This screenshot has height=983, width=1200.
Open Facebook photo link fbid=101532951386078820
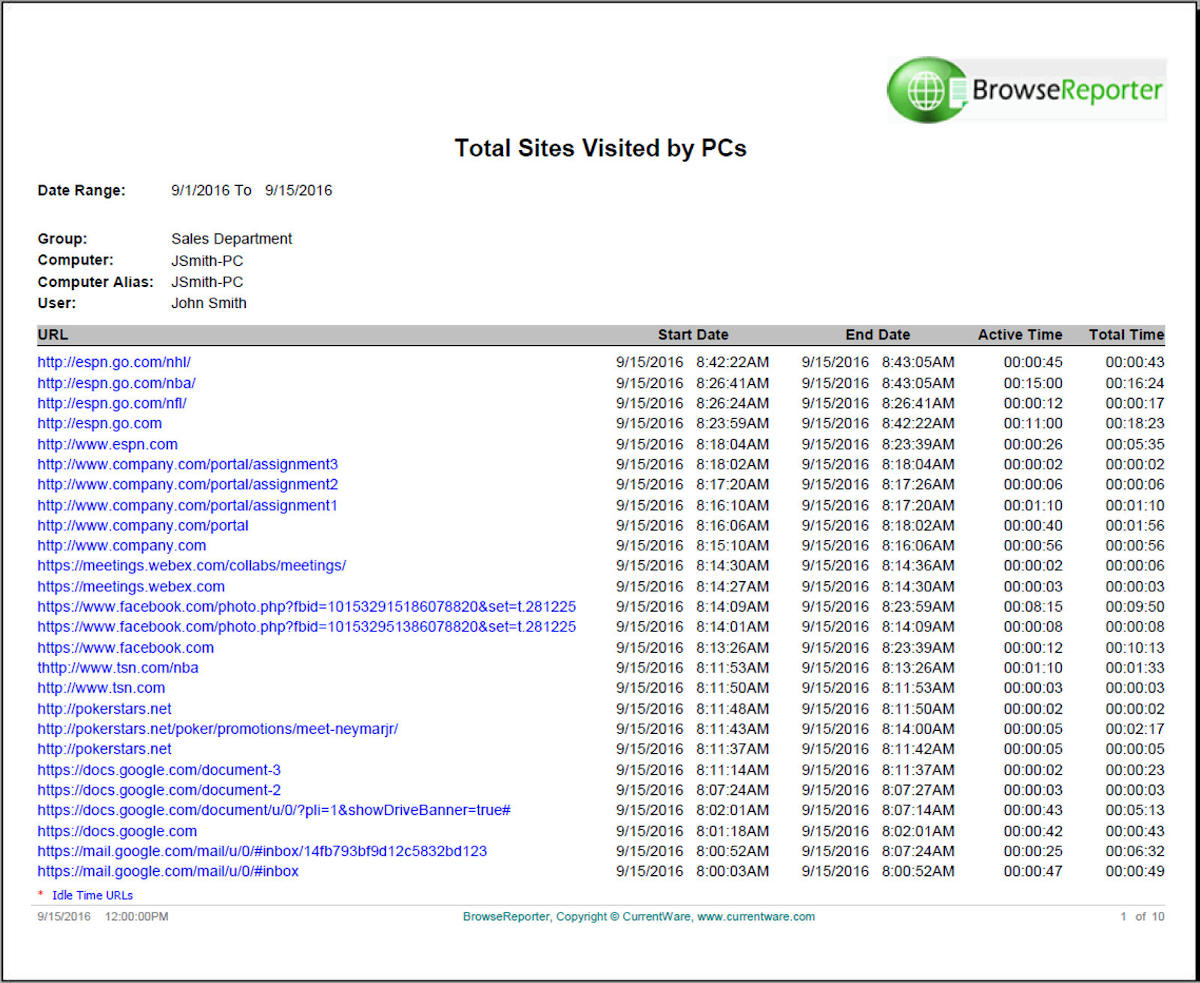(x=306, y=626)
